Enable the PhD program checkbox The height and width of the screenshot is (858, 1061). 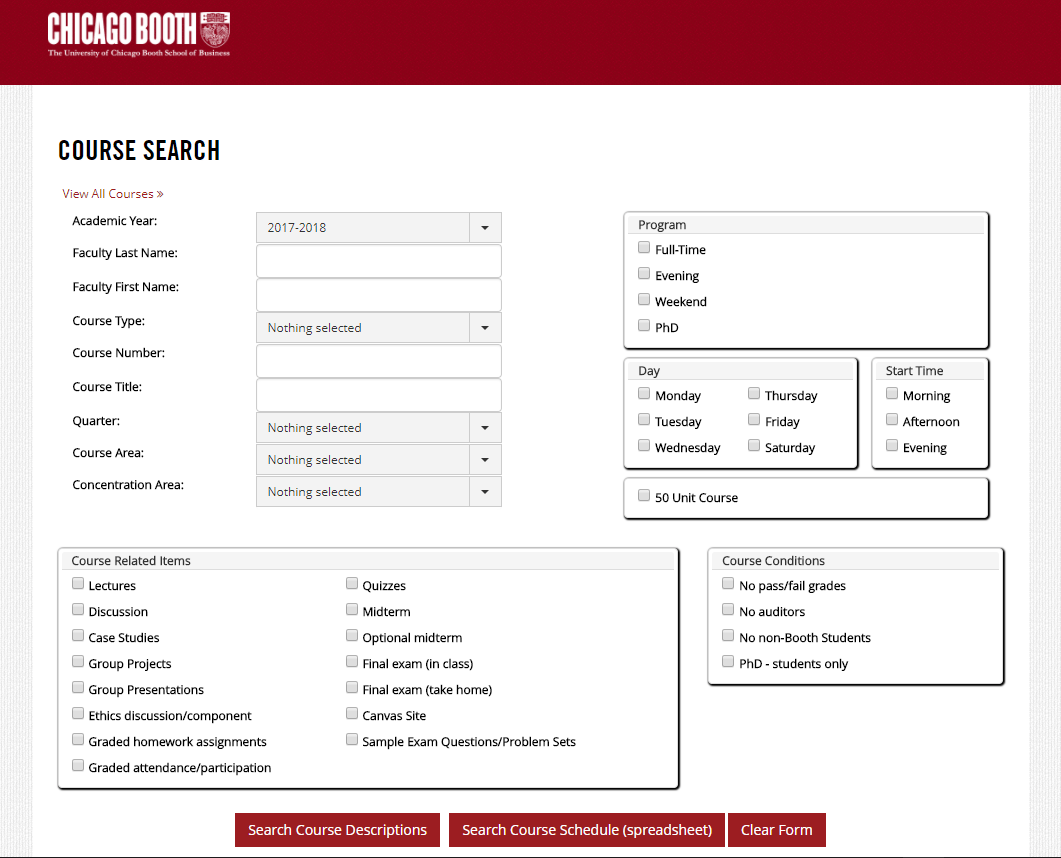point(644,326)
